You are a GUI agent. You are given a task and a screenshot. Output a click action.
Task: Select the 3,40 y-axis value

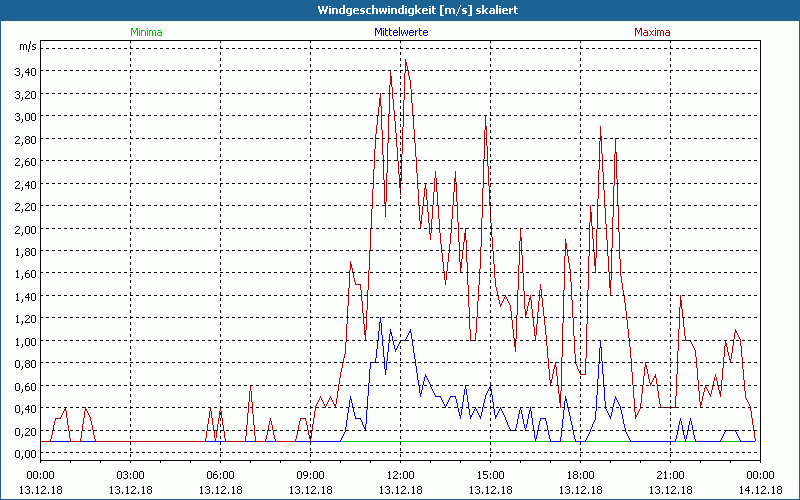click(x=25, y=71)
